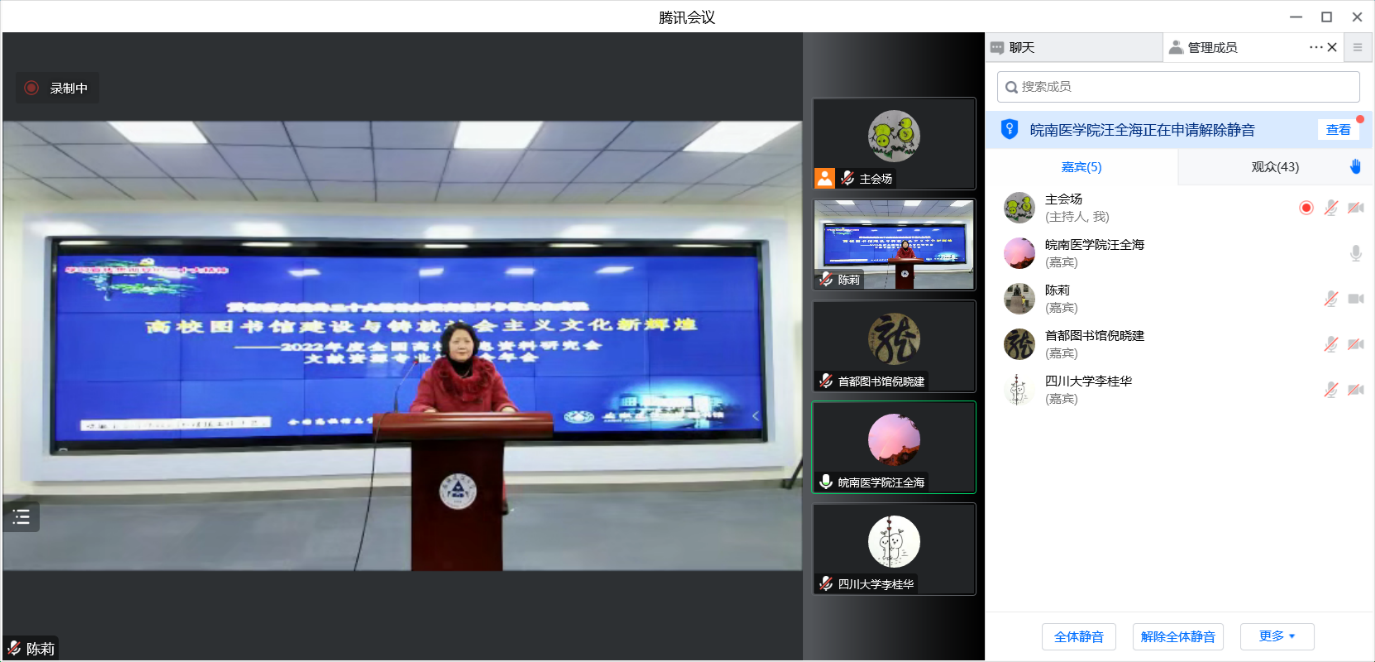Viewport: 1375px width, 662px height.
Task: Click the 全体静音 button
Action: (x=1079, y=636)
